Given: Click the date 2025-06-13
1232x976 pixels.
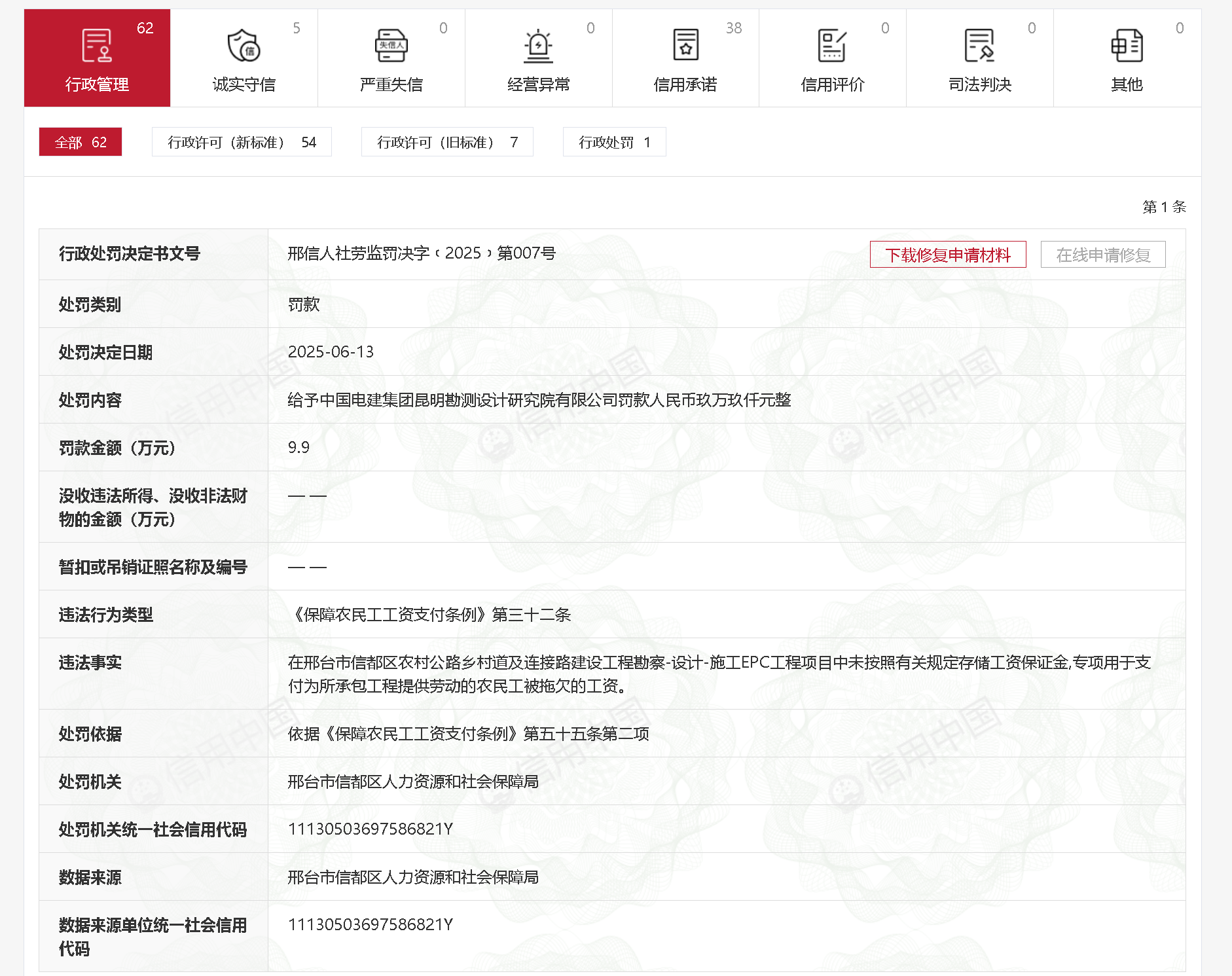Looking at the screenshot, I should tap(331, 352).
